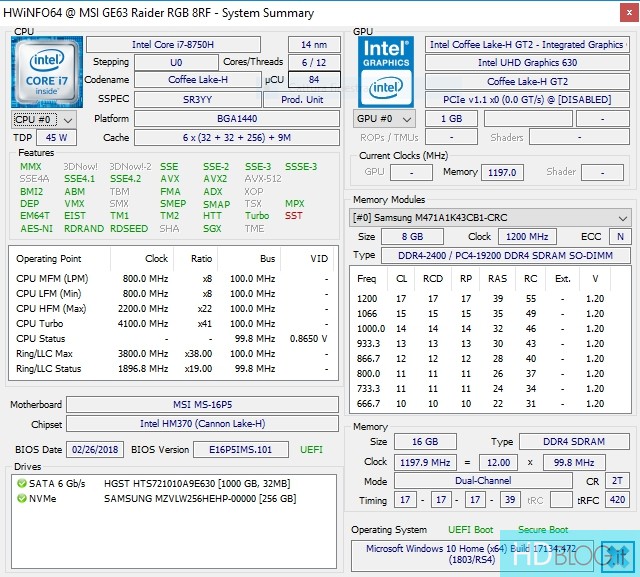Click the GPU memory clock 1197.0 field
This screenshot has height=577, width=640.
(x=502, y=173)
